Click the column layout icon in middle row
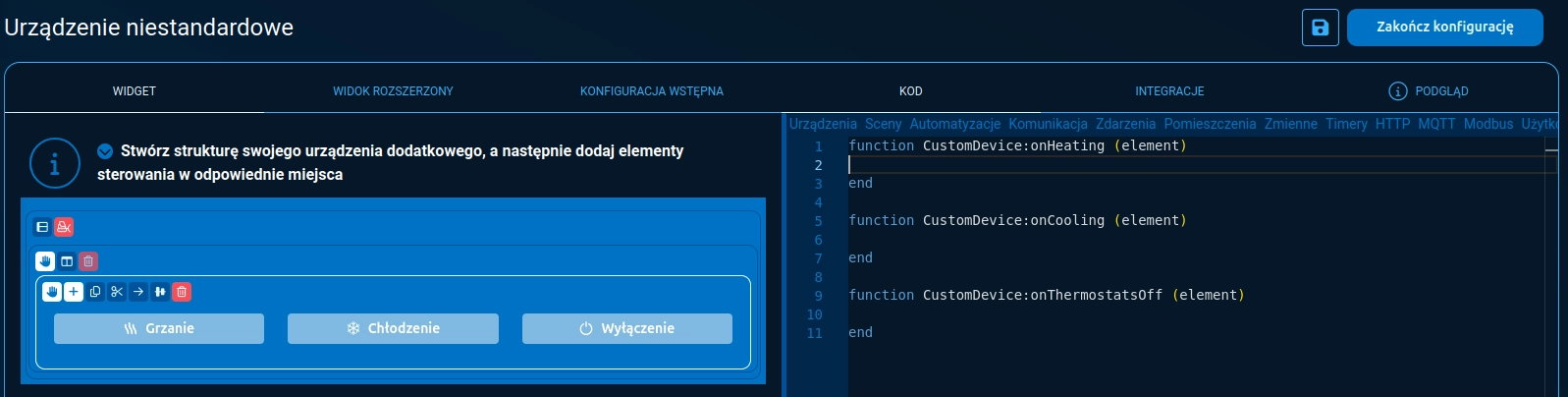1568x397 pixels. 67,261
